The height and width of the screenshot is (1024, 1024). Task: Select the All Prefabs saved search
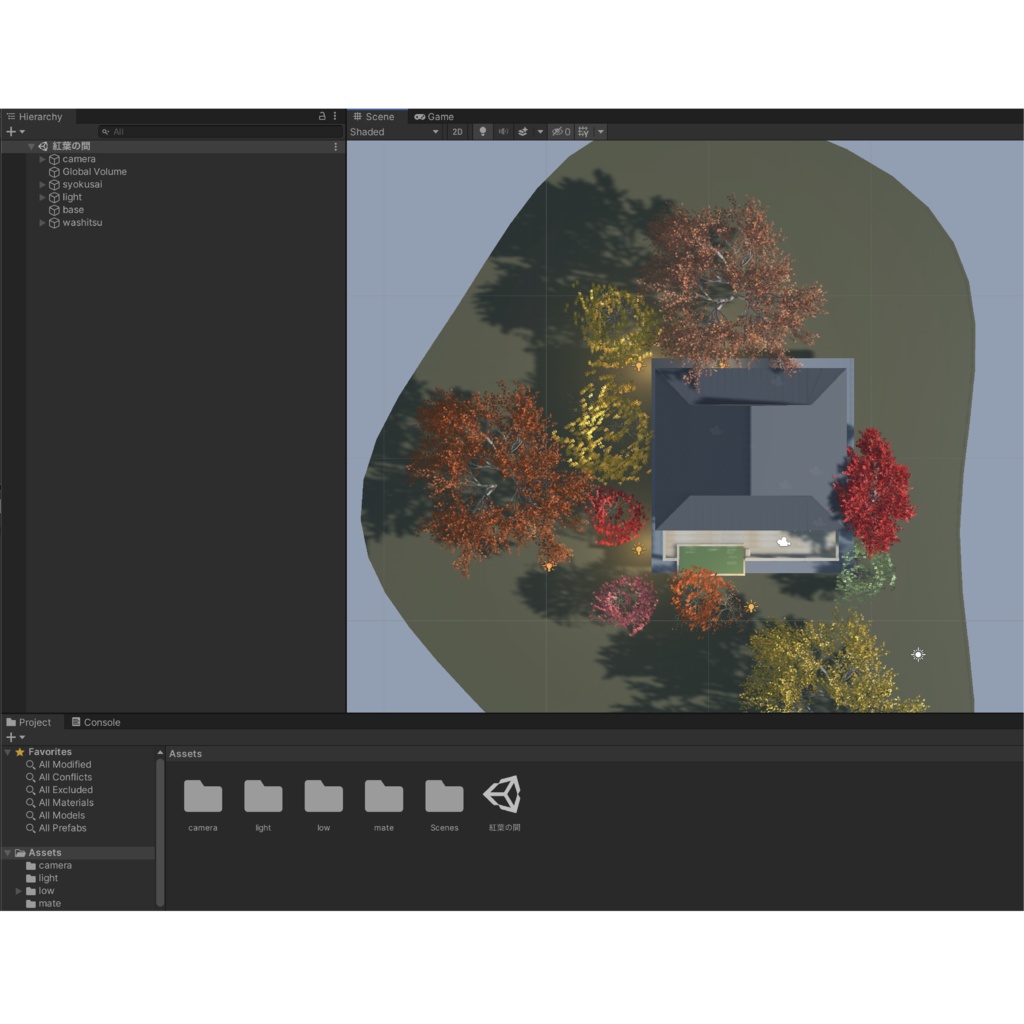pyautogui.click(x=62, y=828)
